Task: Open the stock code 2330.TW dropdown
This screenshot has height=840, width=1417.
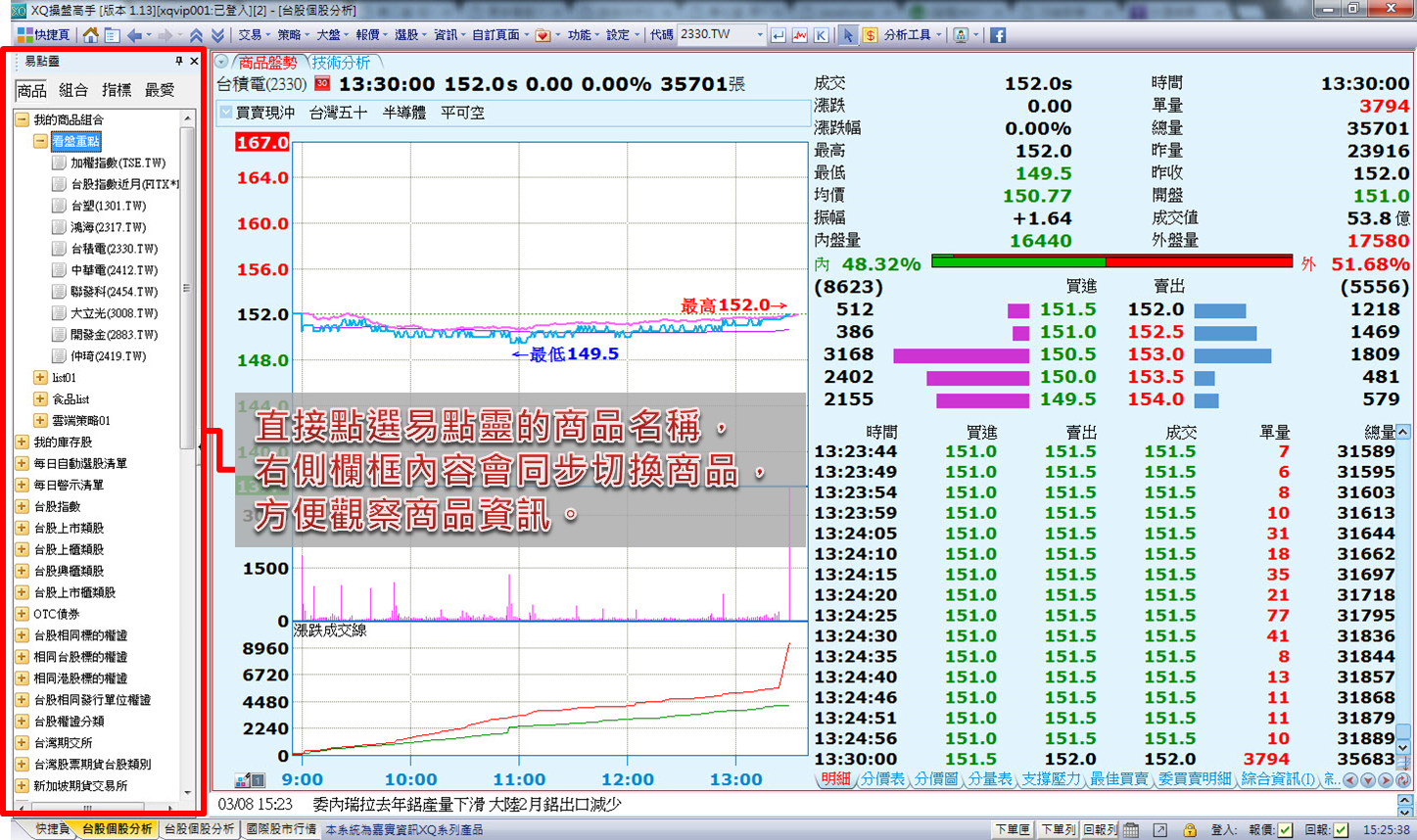Action: click(759, 35)
